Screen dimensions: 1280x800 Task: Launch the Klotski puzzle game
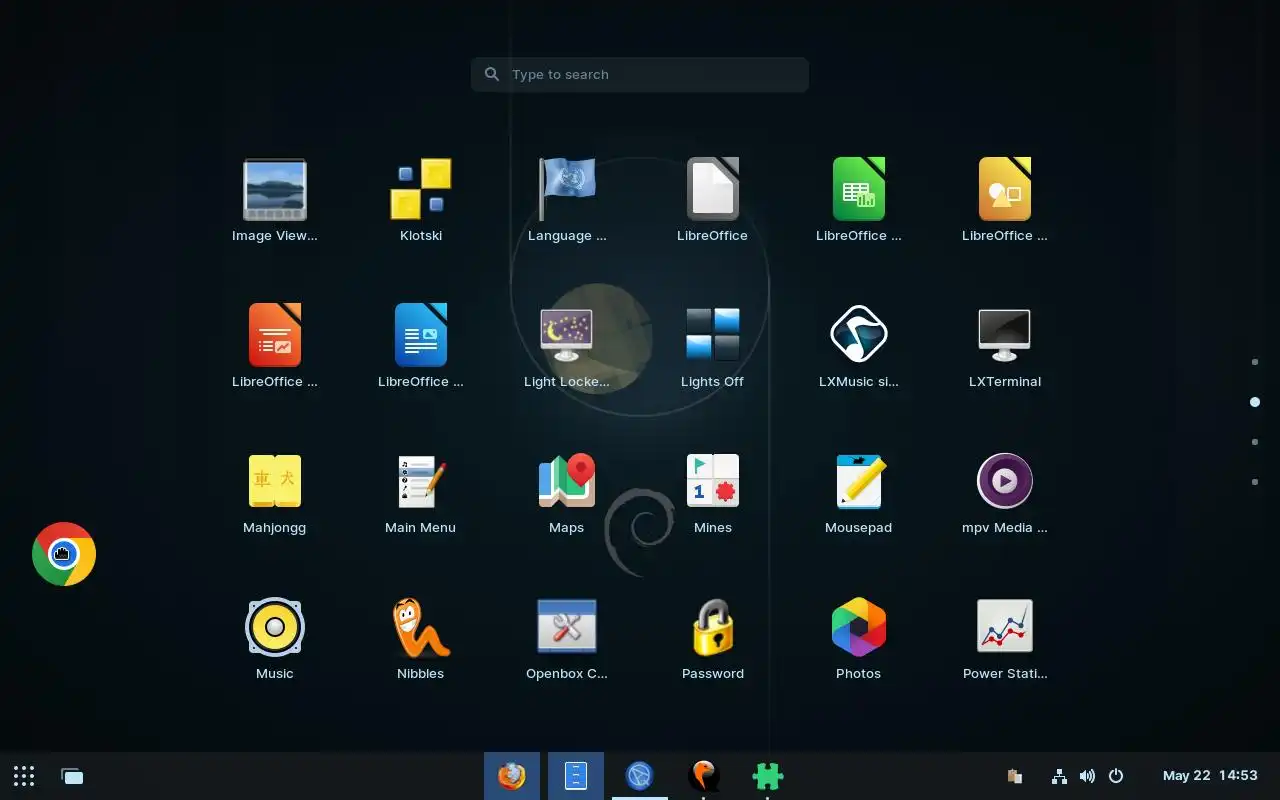(421, 190)
